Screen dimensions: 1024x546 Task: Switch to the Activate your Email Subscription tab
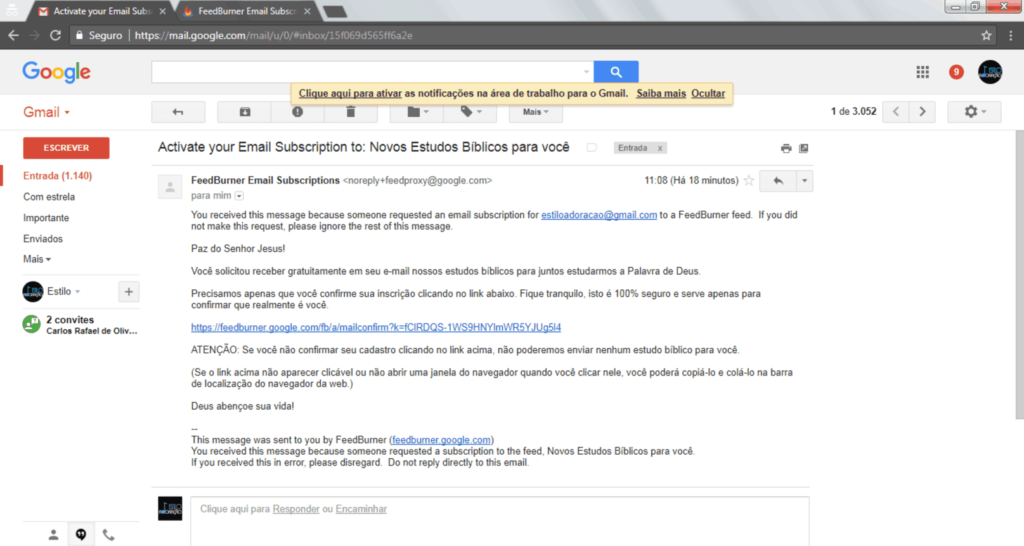click(98, 11)
